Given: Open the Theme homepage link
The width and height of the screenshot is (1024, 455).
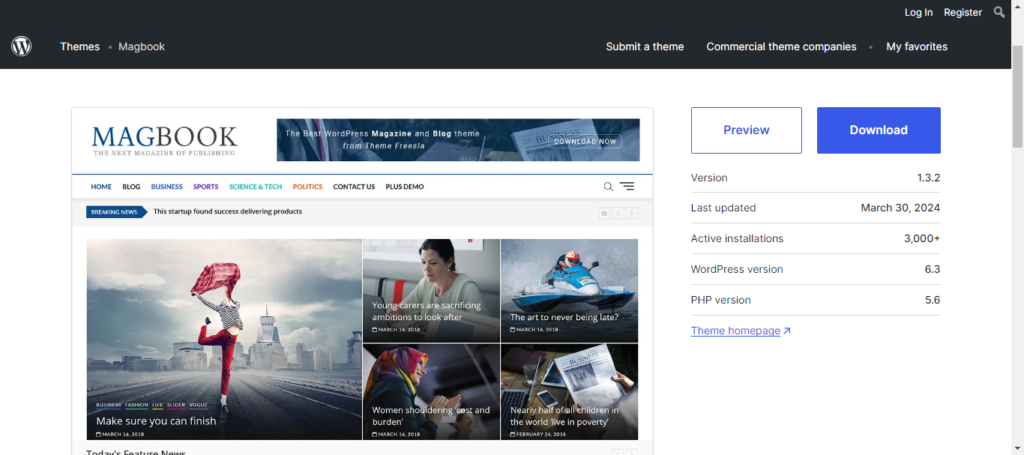Looking at the screenshot, I should point(735,330).
